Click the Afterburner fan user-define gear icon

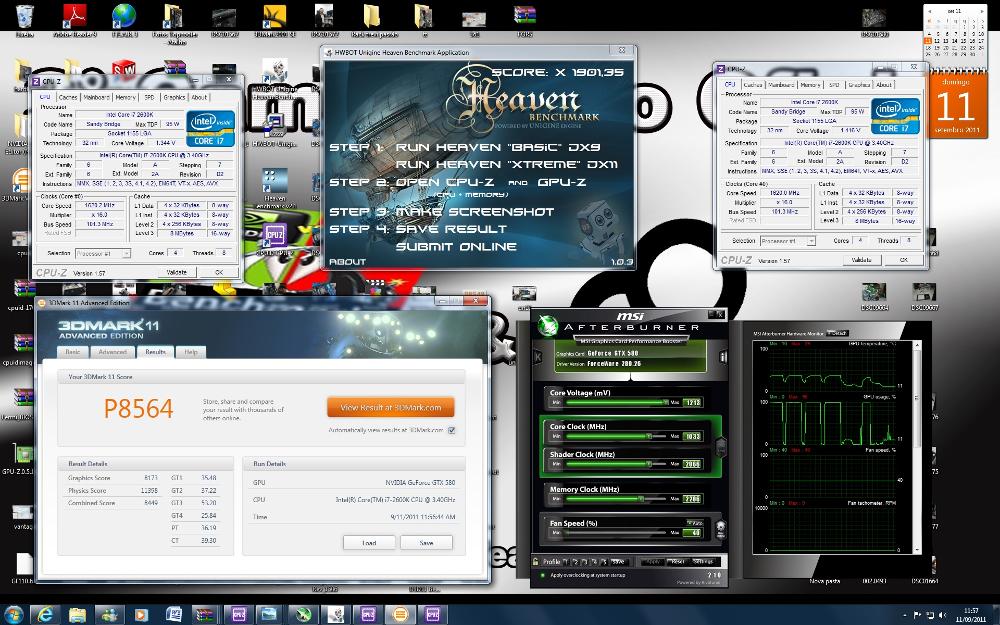click(720, 529)
